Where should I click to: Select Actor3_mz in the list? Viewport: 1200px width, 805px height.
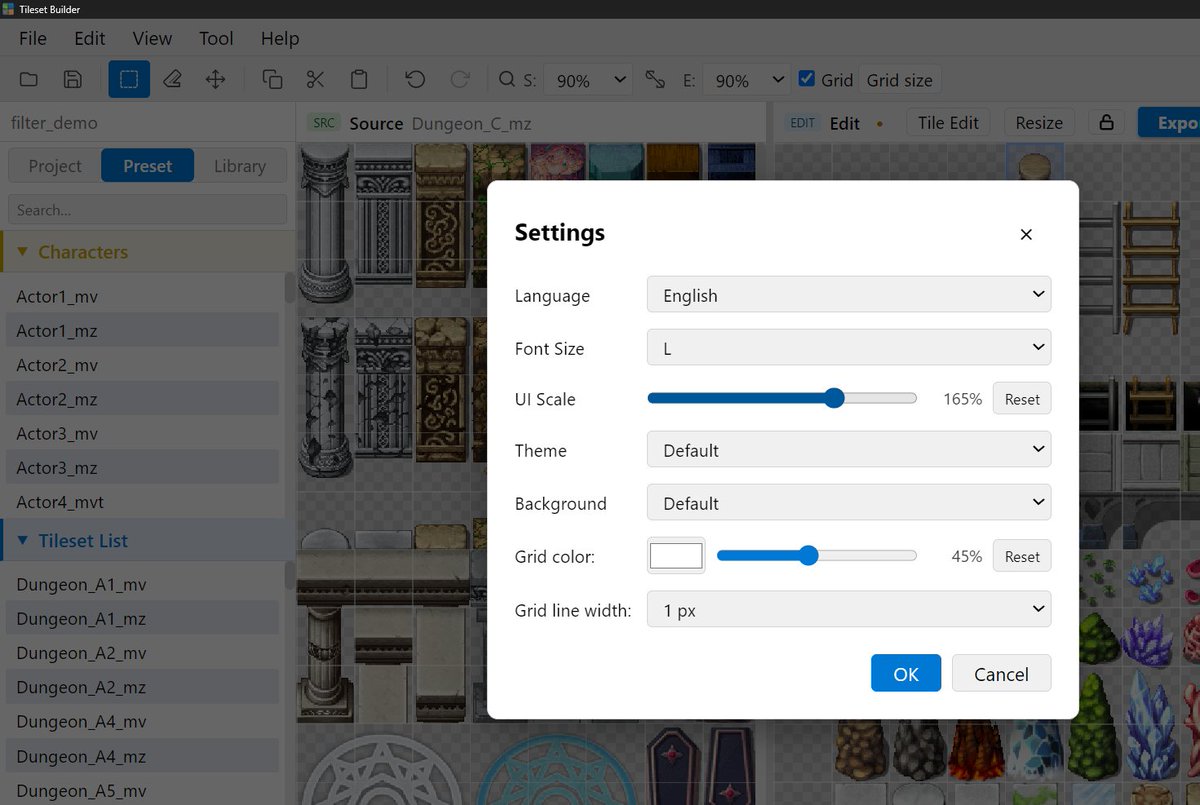(142, 468)
